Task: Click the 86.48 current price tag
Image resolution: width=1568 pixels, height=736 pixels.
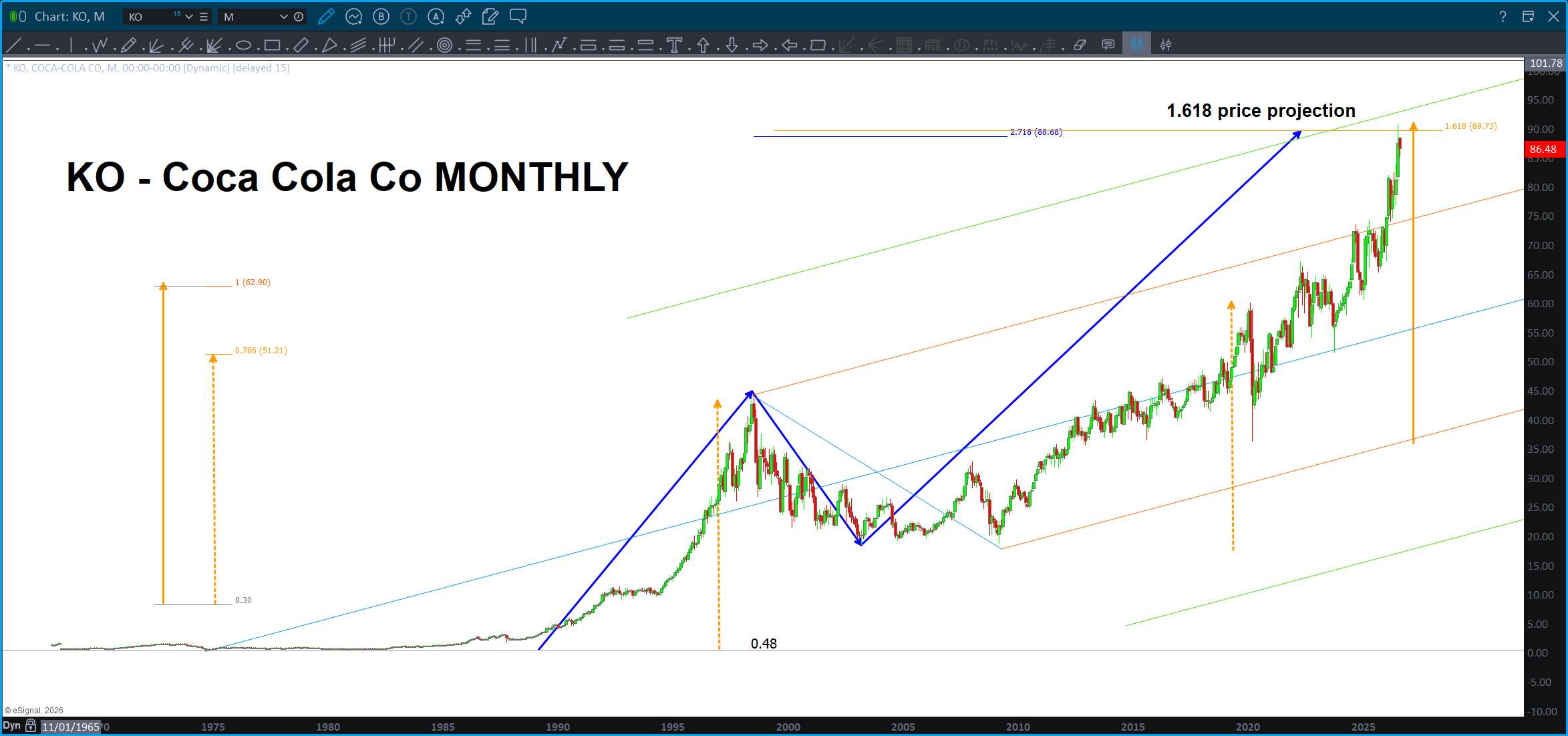Action: click(x=1543, y=150)
